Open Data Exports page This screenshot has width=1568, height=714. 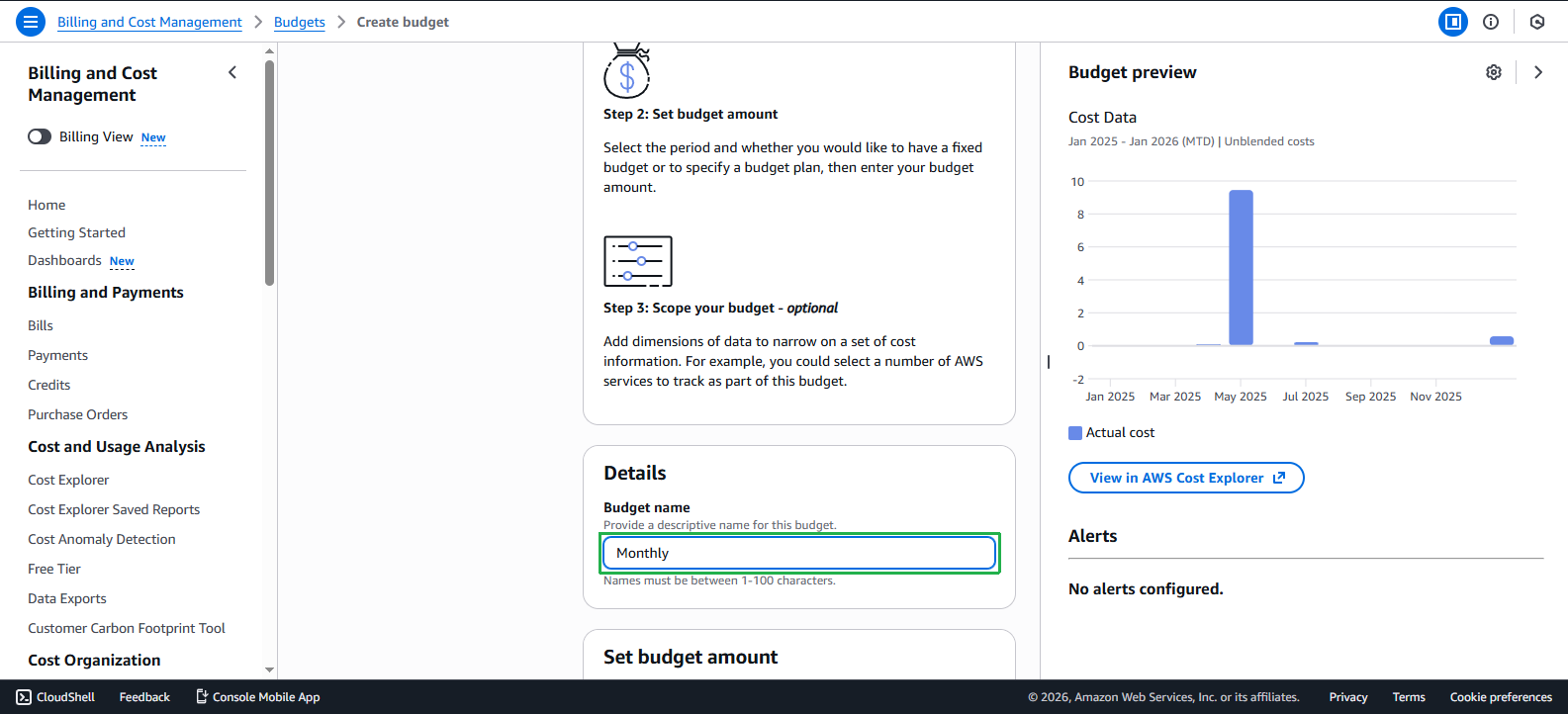click(x=66, y=598)
